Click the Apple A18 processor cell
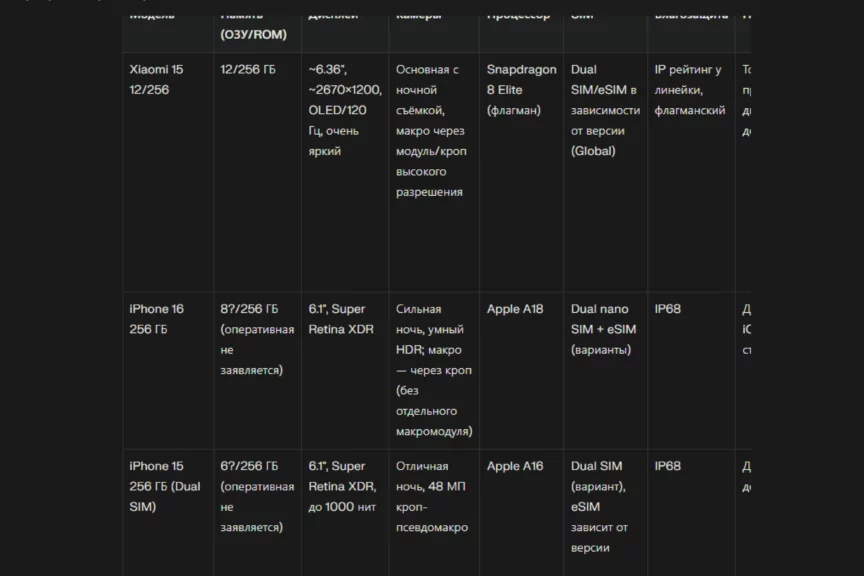The width and height of the screenshot is (864, 576). pyautogui.click(x=515, y=309)
